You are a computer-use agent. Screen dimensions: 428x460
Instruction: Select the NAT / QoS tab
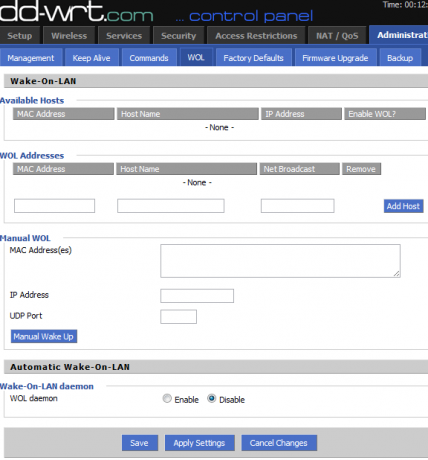[x=337, y=36]
